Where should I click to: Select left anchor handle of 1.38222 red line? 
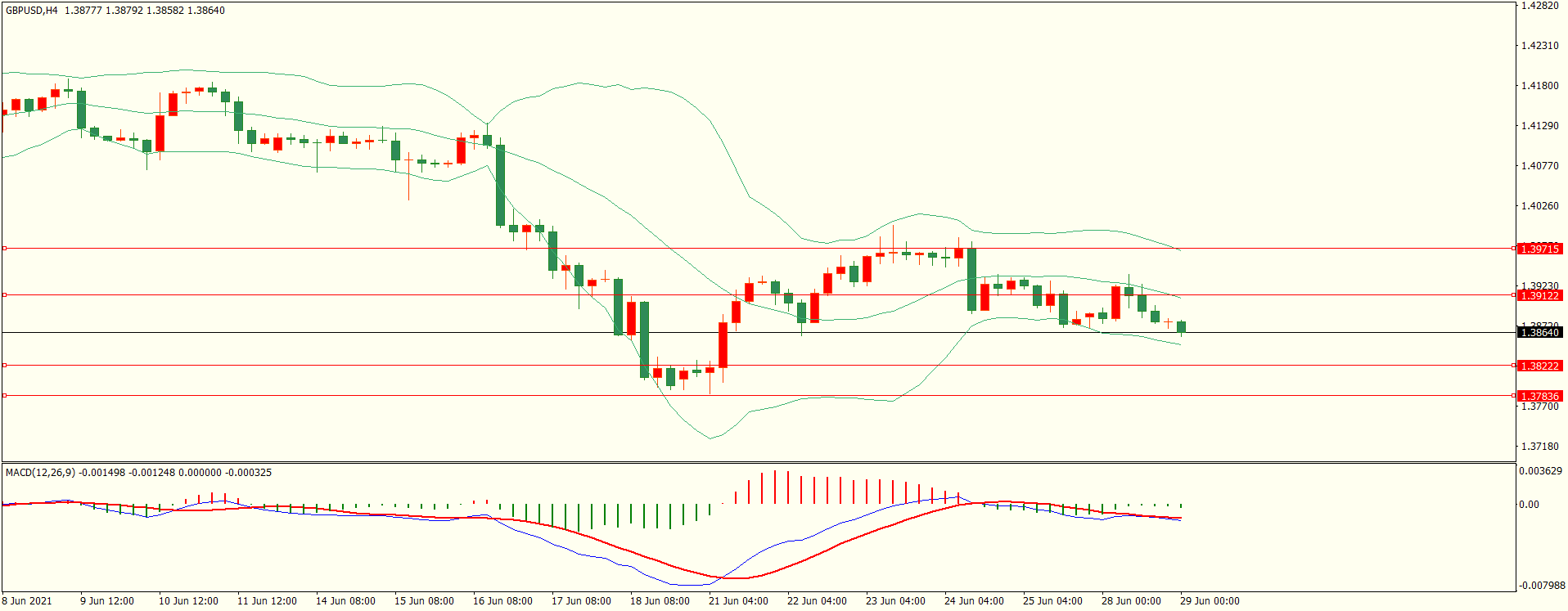(4, 366)
